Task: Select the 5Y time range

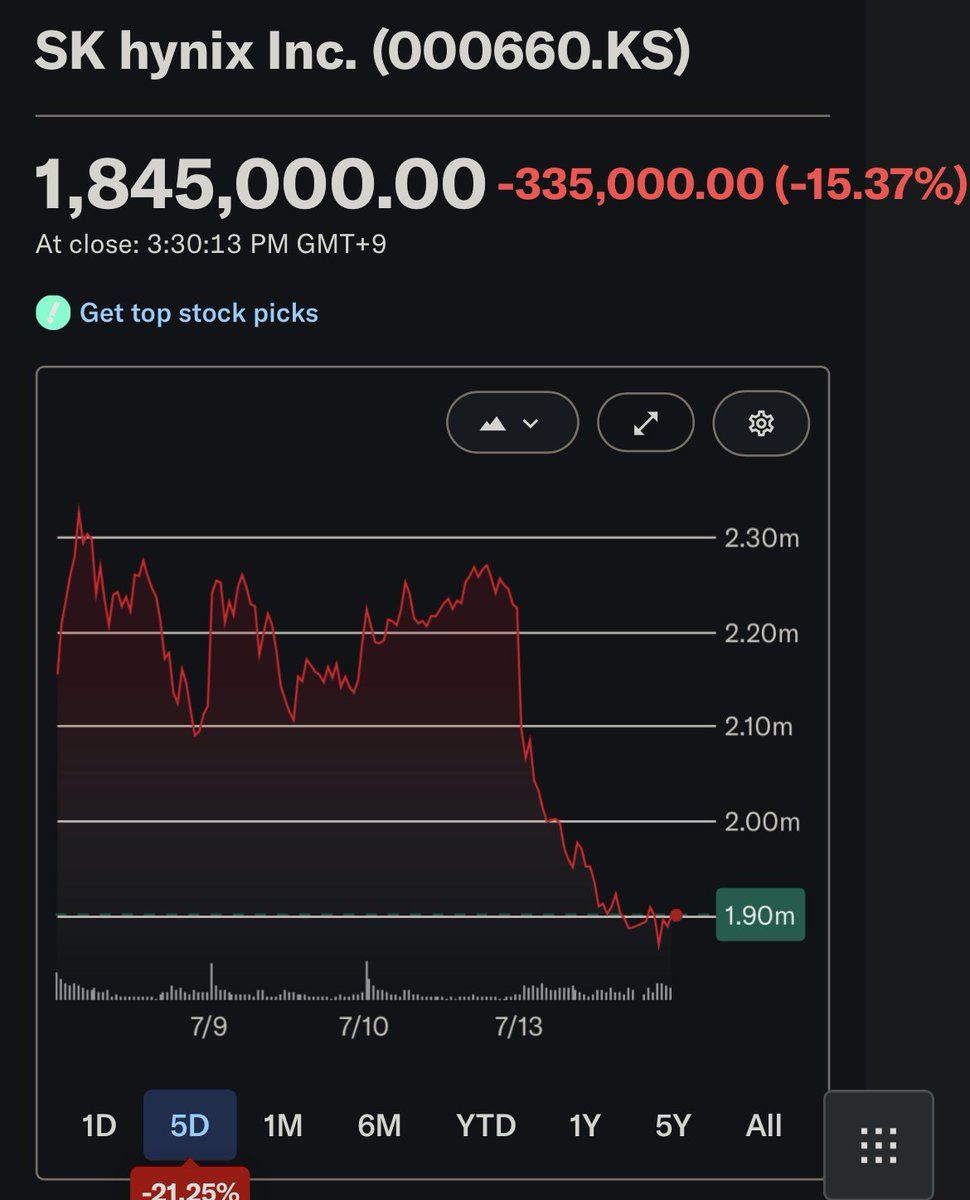Action: tap(673, 1126)
